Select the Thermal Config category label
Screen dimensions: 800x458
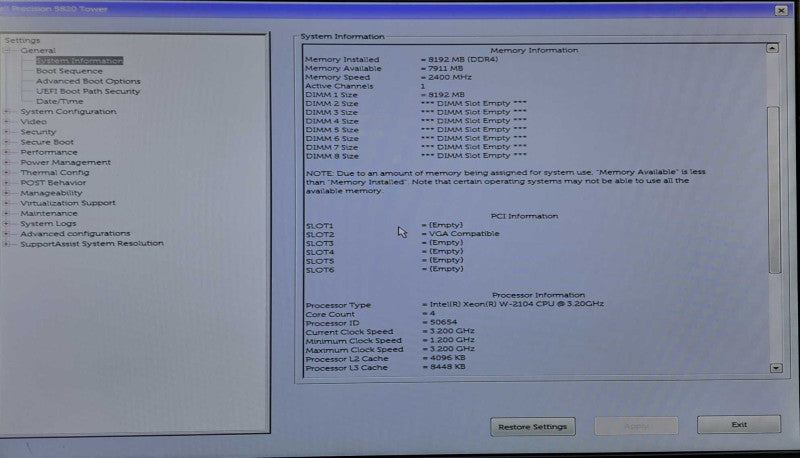pos(55,172)
